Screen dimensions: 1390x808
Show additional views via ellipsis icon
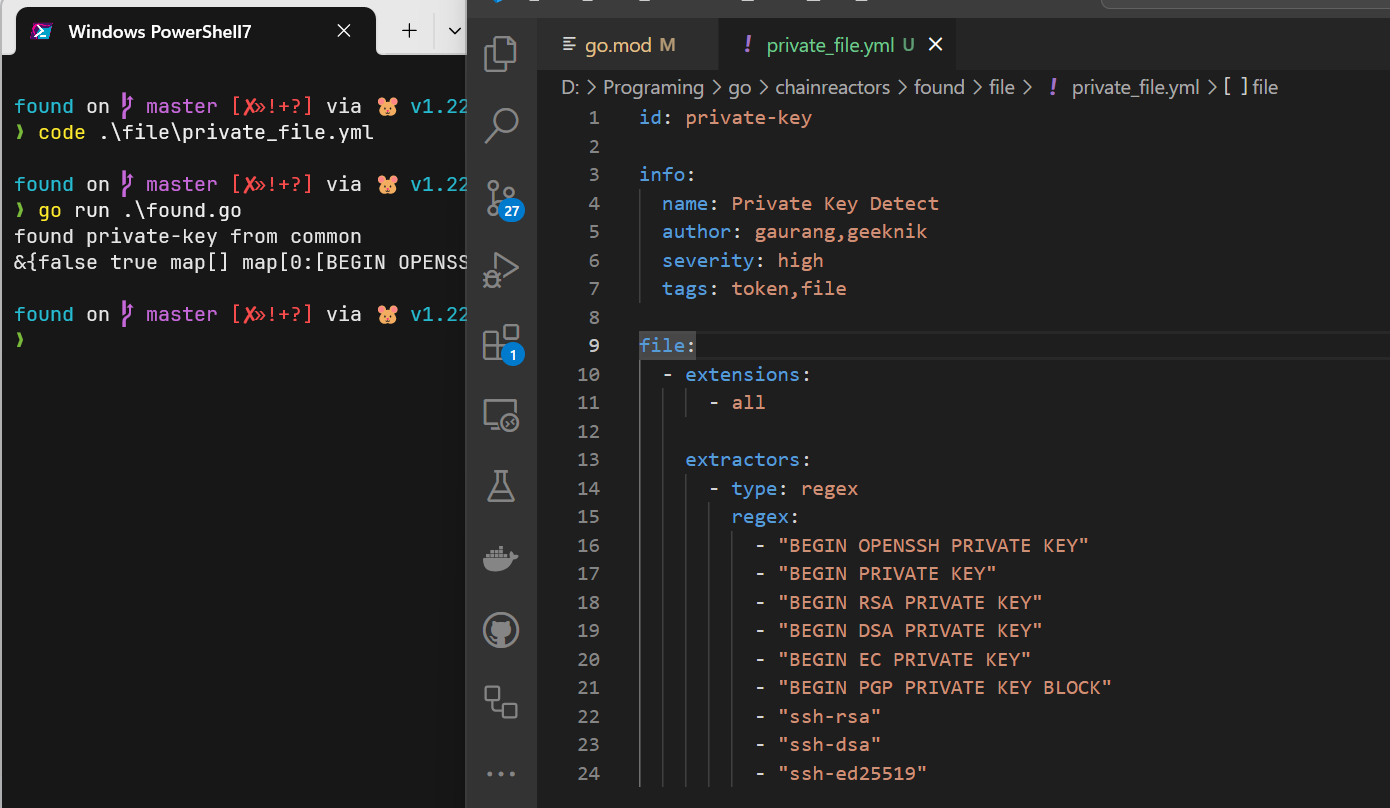[x=501, y=774]
